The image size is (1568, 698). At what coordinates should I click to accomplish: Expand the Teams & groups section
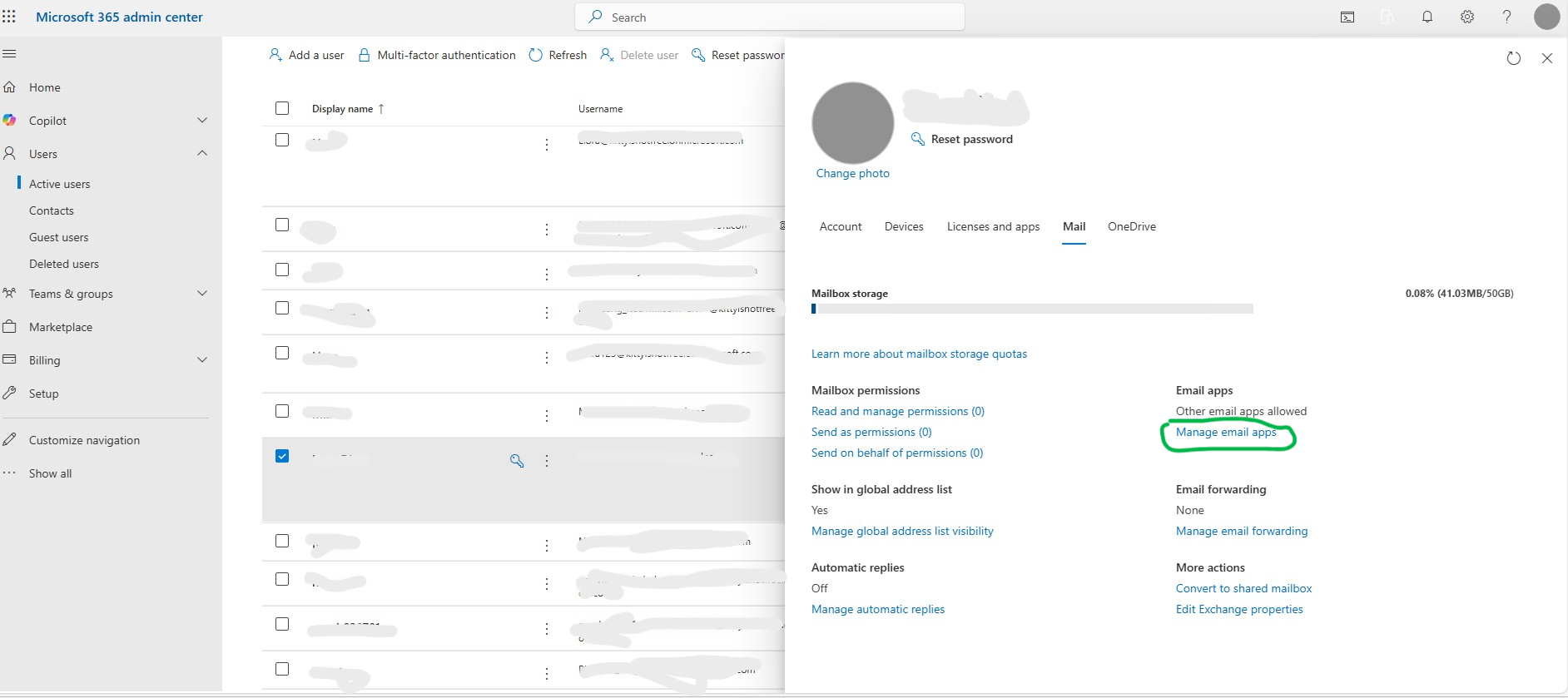(202, 293)
